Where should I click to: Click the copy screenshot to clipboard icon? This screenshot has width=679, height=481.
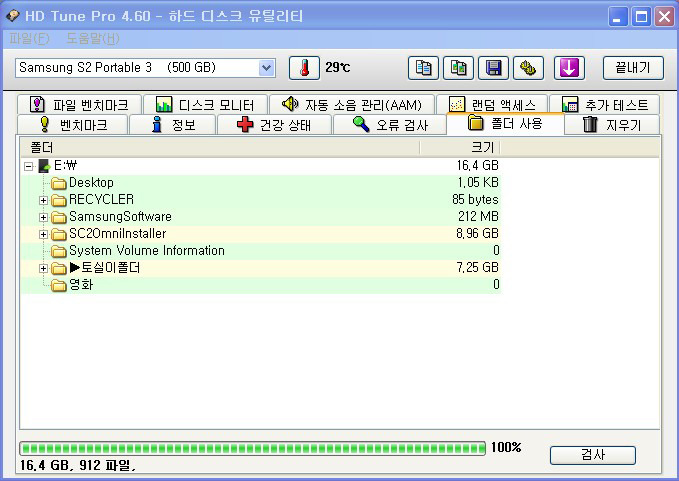tap(458, 68)
